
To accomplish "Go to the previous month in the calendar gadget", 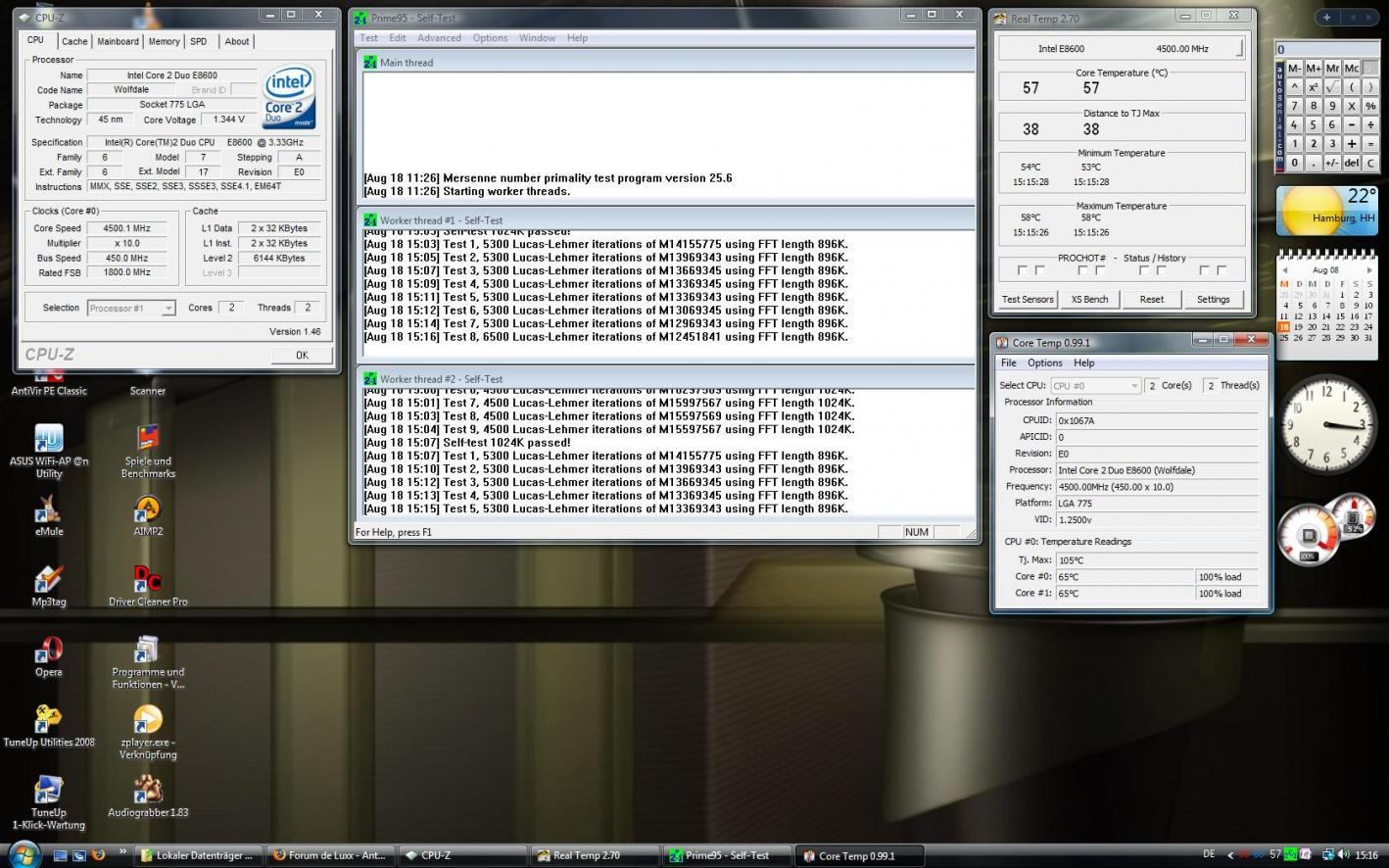I will tap(1285, 270).
